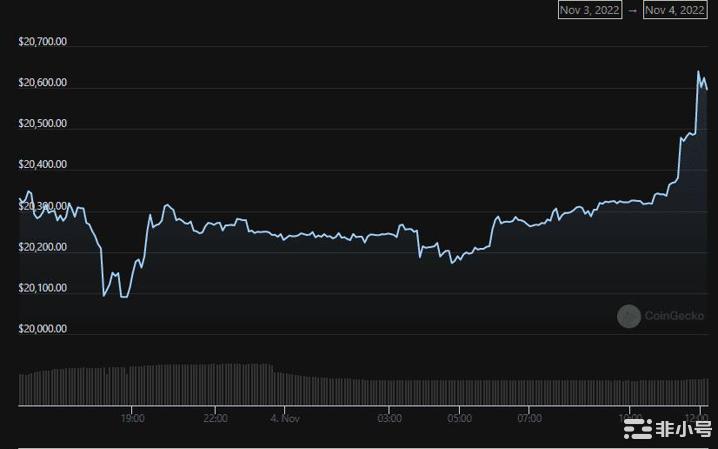
Task: Click the 非小号 watermark text
Action: point(681,428)
